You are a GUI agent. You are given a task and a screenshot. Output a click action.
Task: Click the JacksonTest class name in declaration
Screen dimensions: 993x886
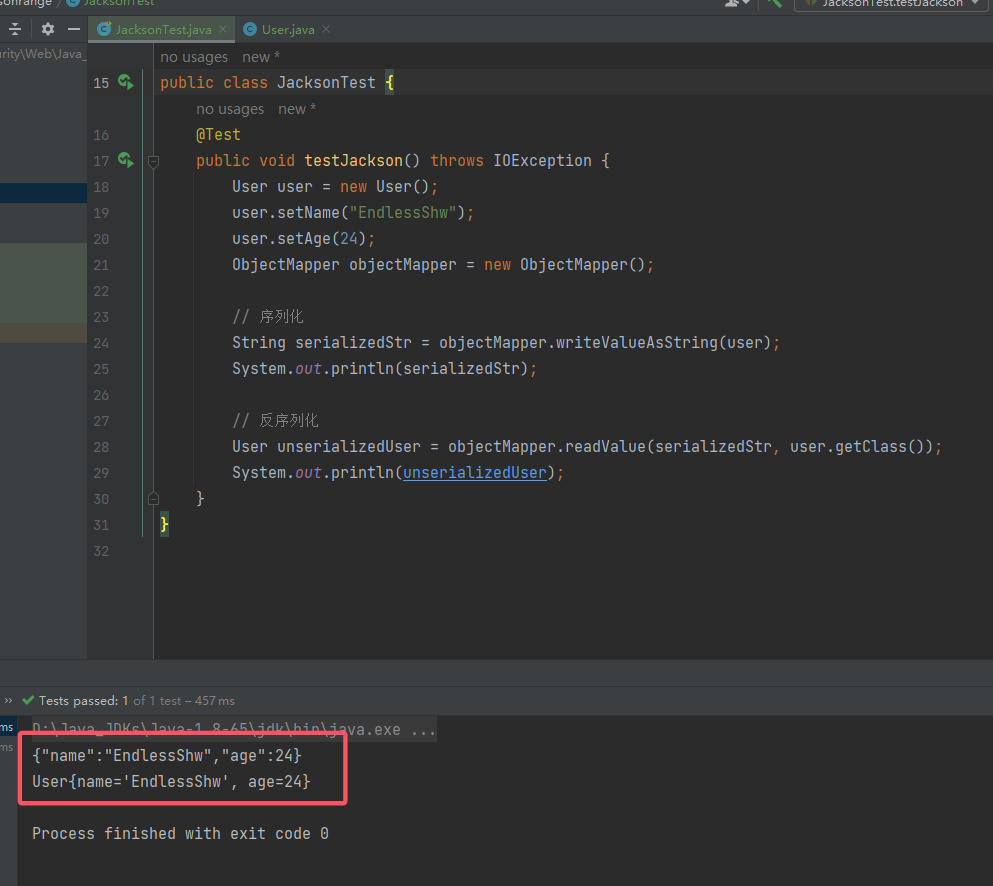point(326,83)
